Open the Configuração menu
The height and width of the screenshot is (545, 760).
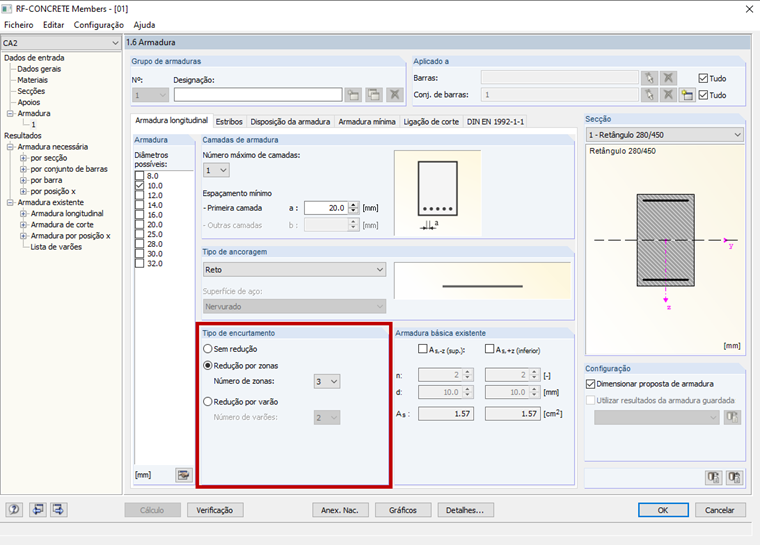pyautogui.click(x=98, y=25)
